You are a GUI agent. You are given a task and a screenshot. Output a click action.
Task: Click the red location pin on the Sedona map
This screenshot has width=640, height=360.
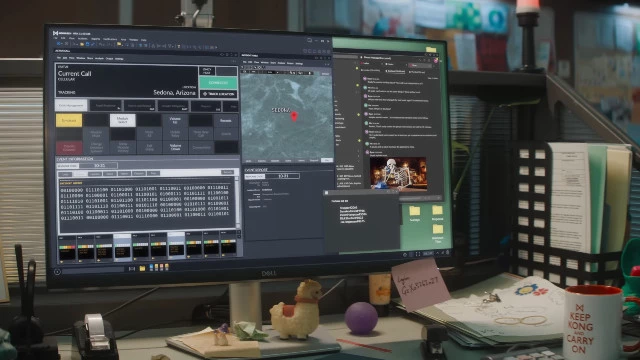click(x=293, y=116)
